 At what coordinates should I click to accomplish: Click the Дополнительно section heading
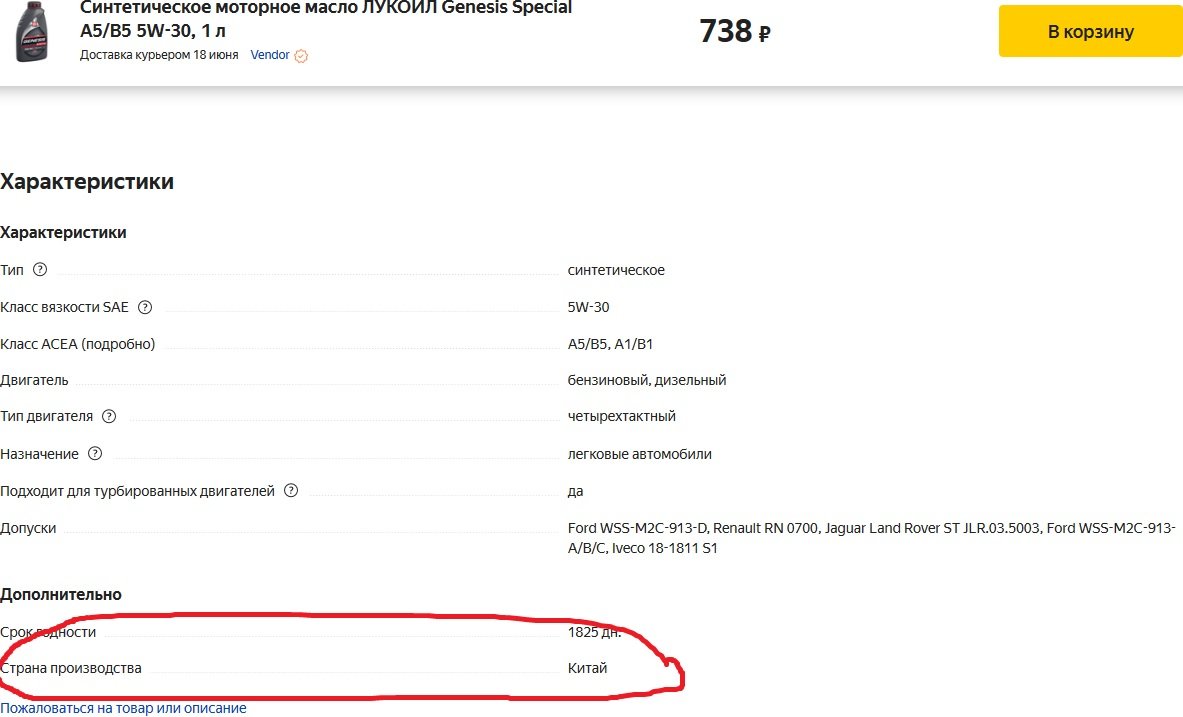61,595
